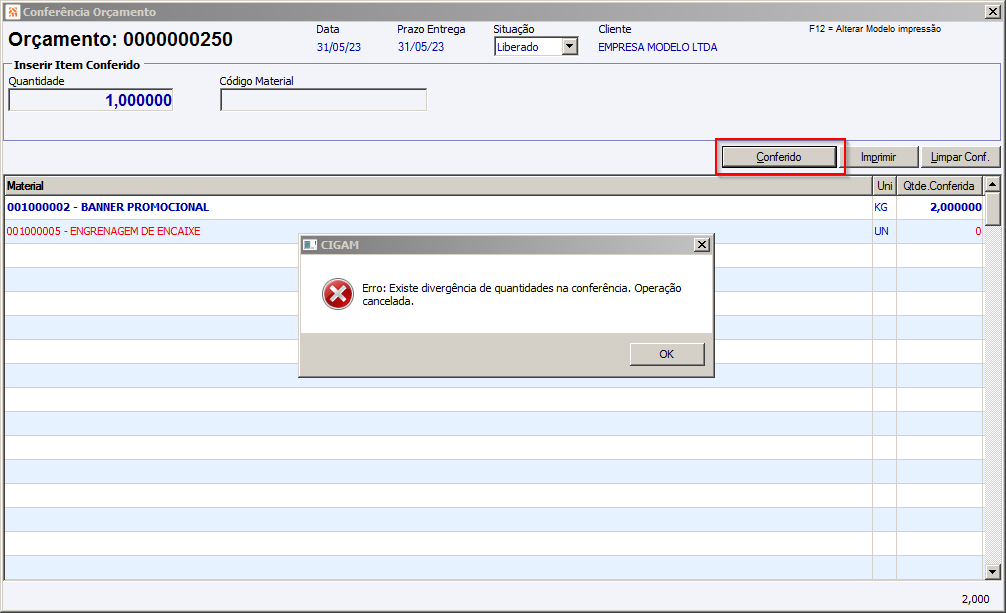Viewport: 1006px width, 613px height.
Task: Close the Conferência Orçamento window
Action: (992, 12)
